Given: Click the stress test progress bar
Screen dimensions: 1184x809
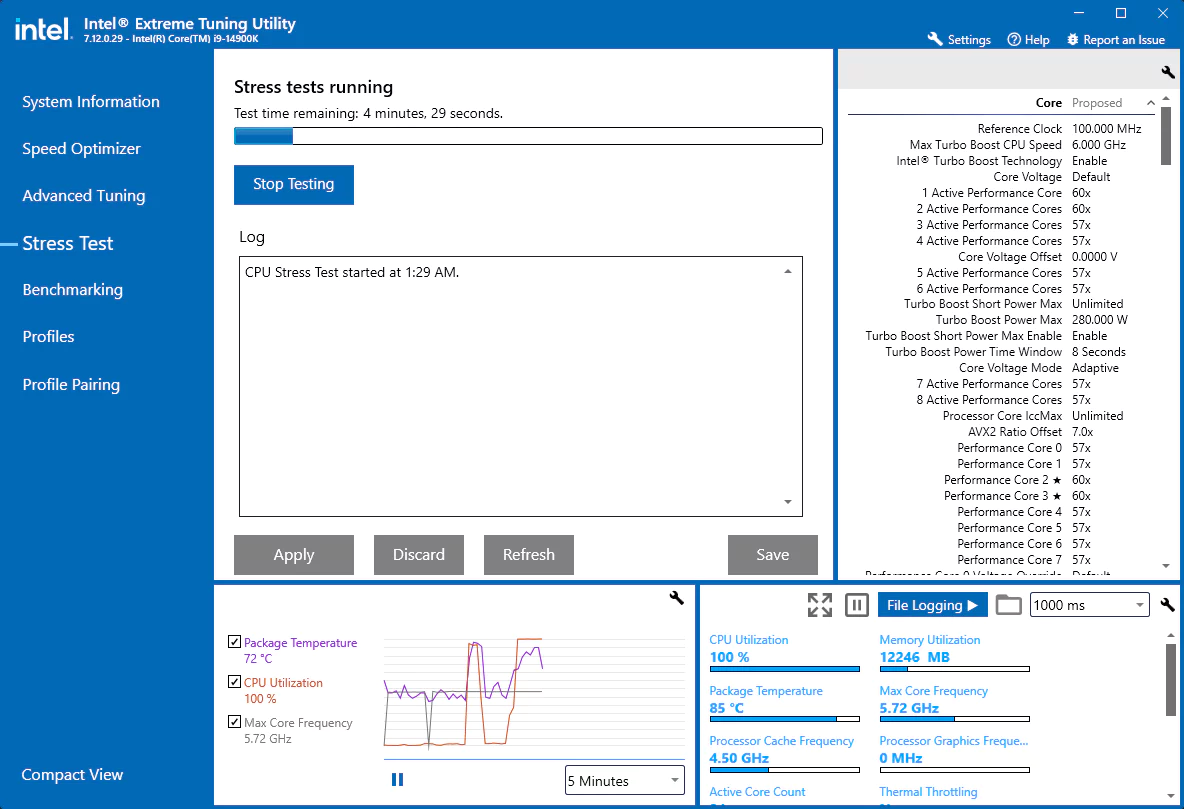Looking at the screenshot, I should pyautogui.click(x=528, y=136).
